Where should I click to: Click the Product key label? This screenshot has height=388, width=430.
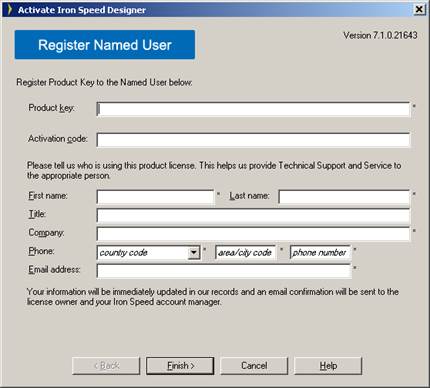(x=52, y=108)
